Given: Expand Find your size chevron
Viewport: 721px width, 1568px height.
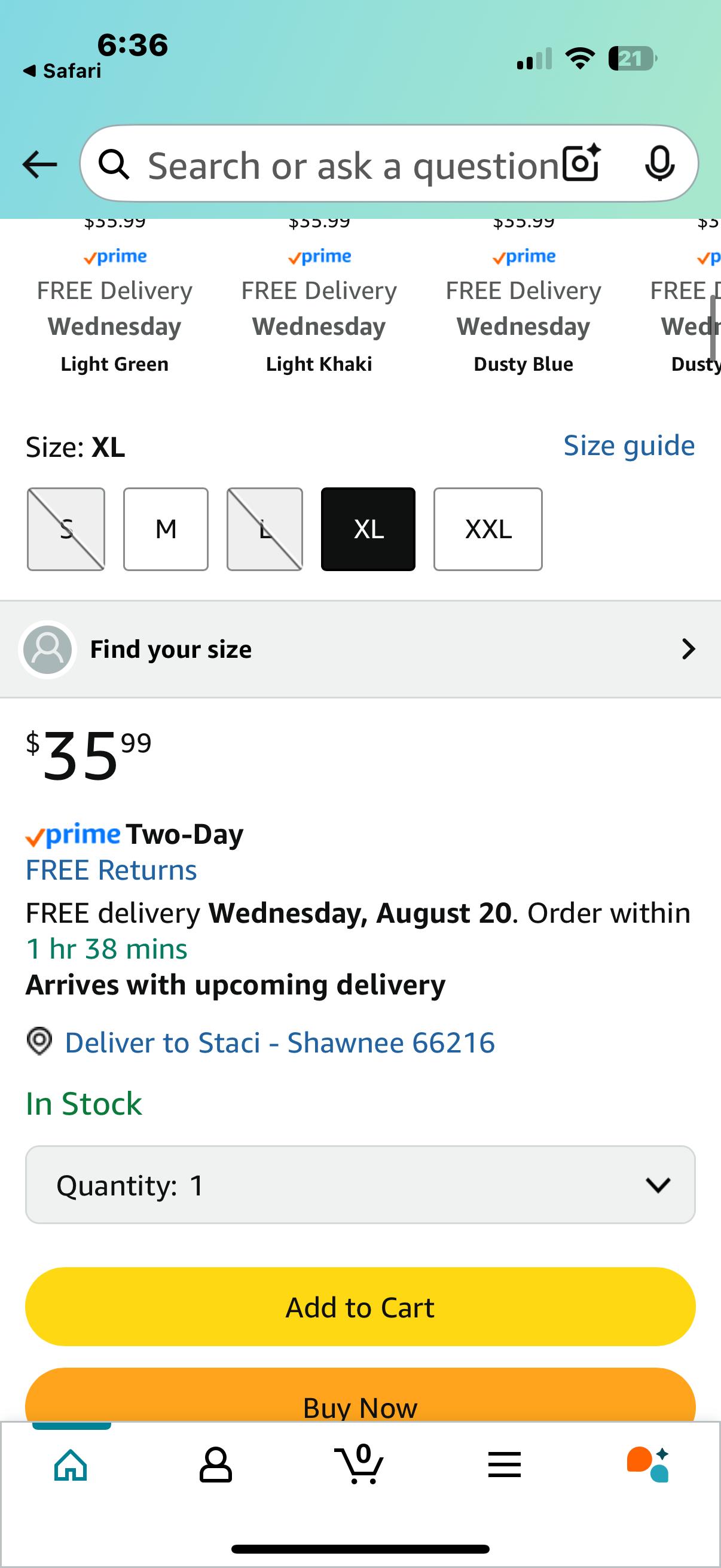Looking at the screenshot, I should tap(688, 649).
